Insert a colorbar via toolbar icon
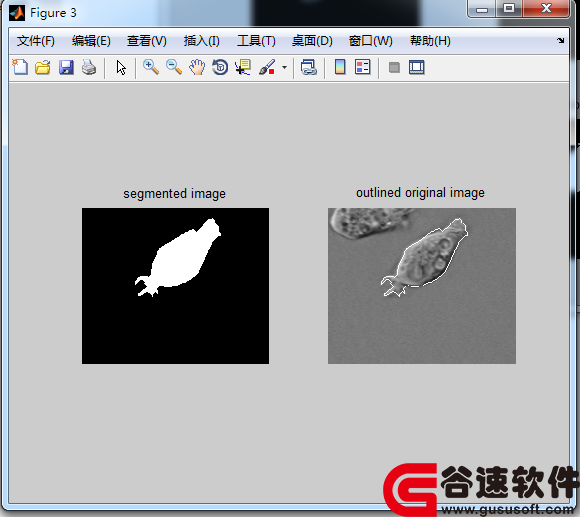Viewport: 580px width, 517px height. pyautogui.click(x=340, y=67)
